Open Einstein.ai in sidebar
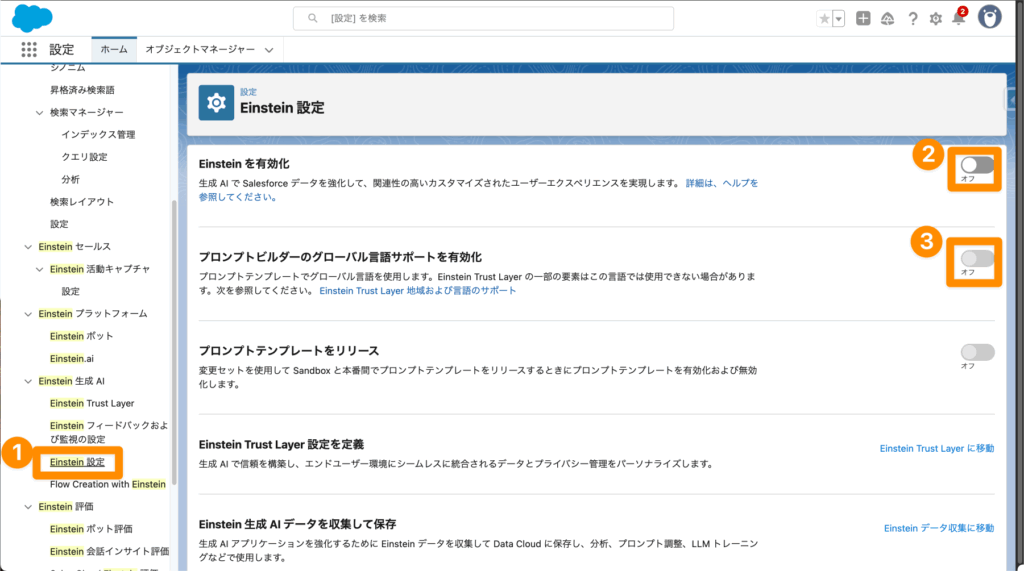This screenshot has height=571, width=1024. tap(72, 359)
